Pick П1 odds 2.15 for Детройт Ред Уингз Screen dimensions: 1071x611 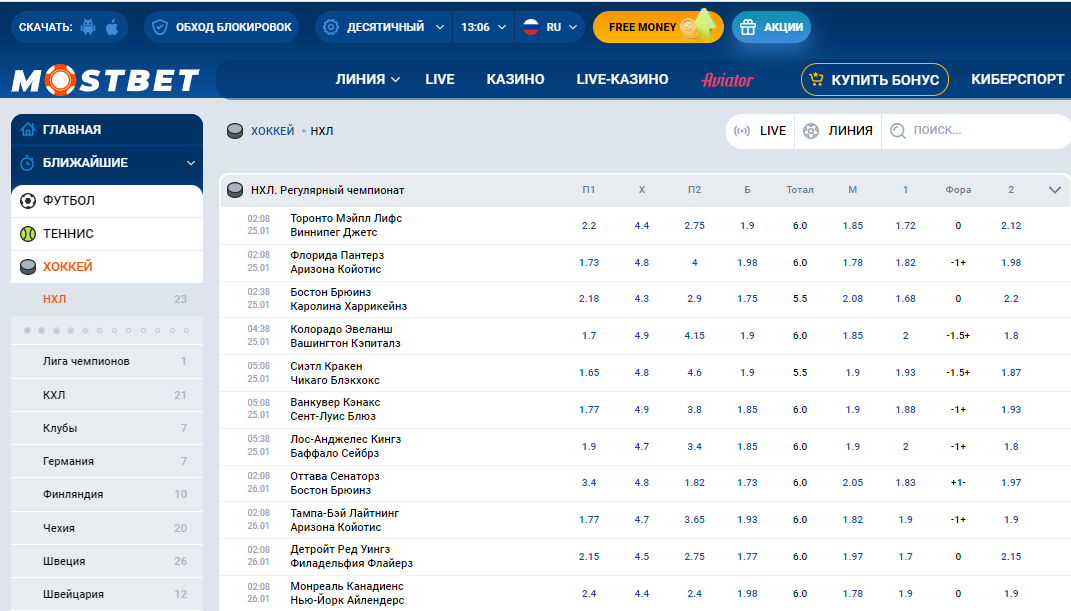[589, 556]
